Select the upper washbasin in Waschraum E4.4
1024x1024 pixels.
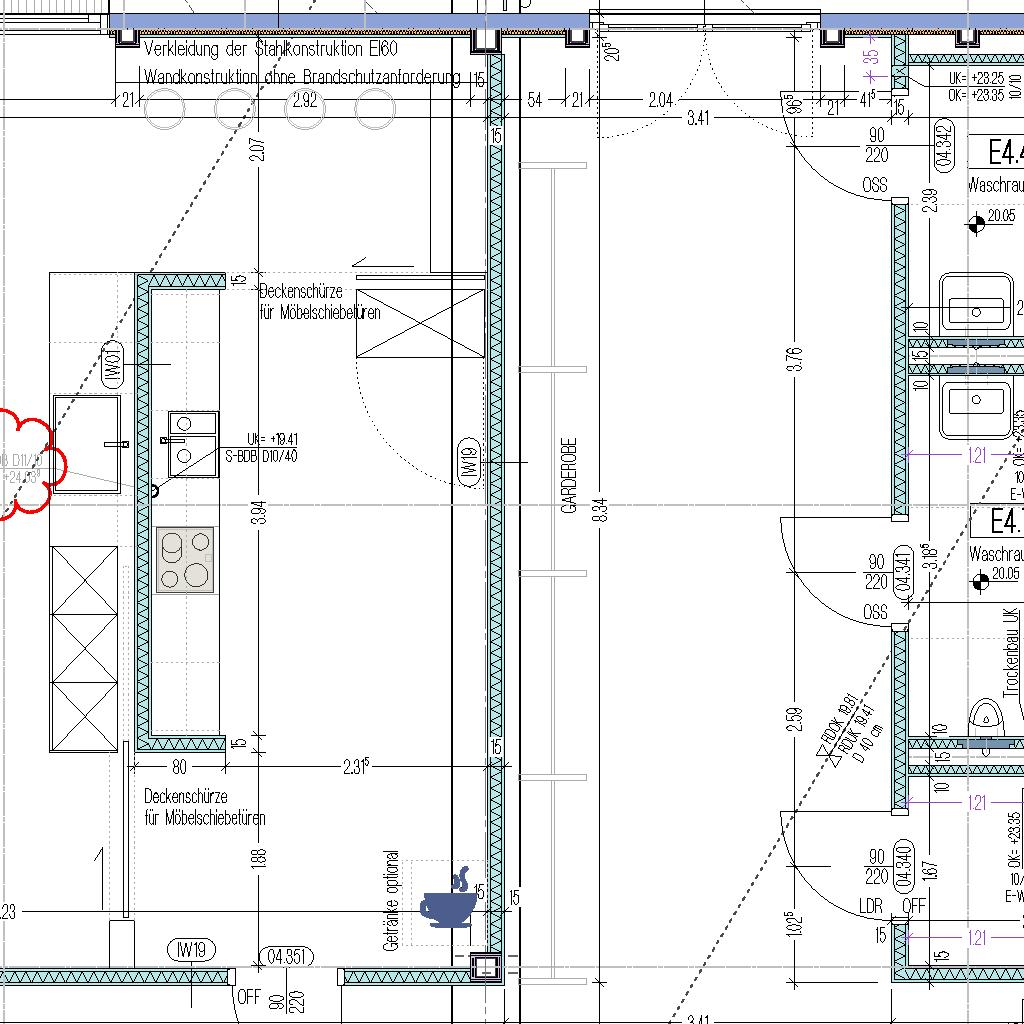[x=975, y=310]
